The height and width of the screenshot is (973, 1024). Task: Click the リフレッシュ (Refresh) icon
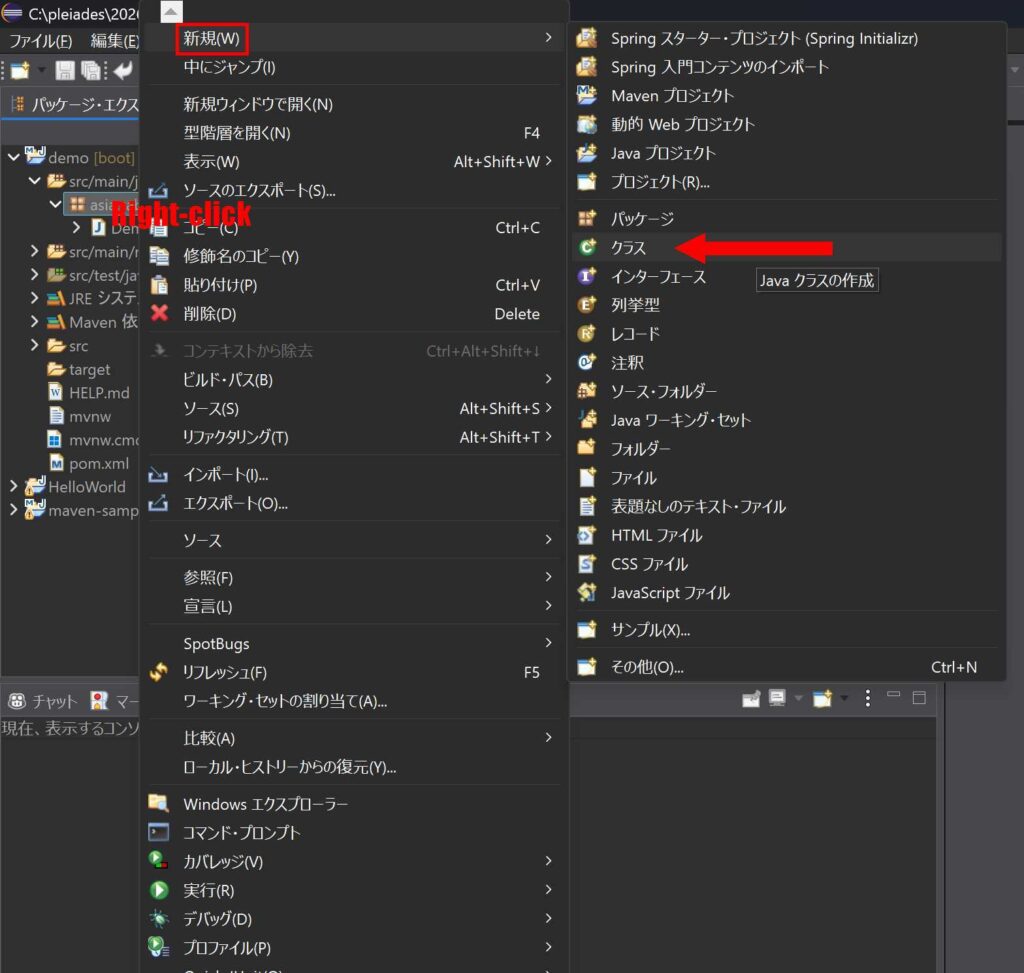pyautogui.click(x=159, y=672)
